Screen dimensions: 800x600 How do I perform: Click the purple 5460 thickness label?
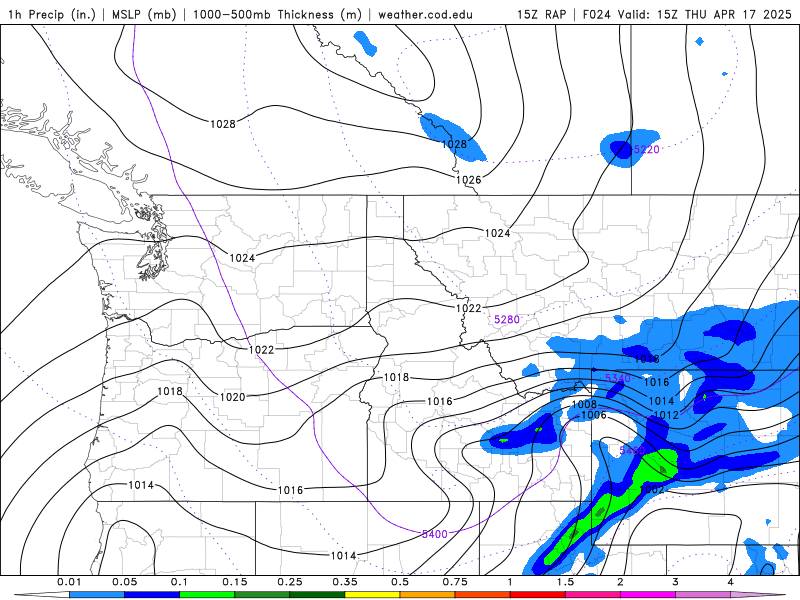[632, 451]
